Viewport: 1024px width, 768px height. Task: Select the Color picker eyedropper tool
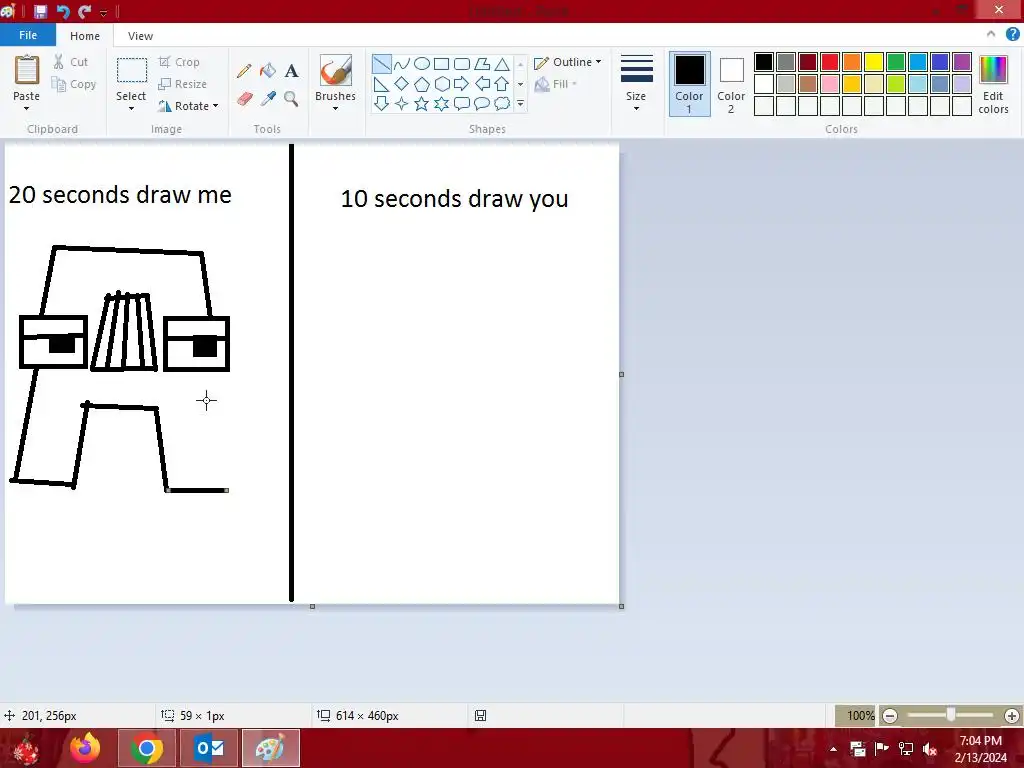click(x=268, y=99)
